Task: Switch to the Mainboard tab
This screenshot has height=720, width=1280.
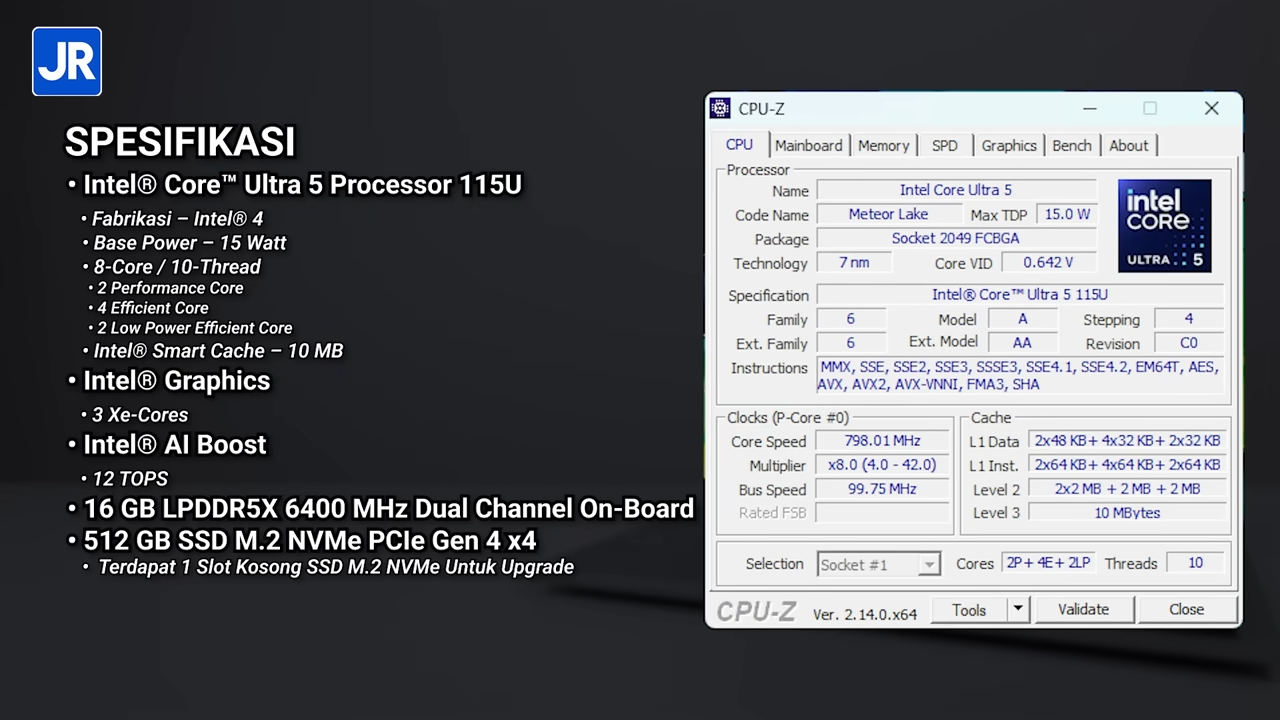Action: pos(808,146)
